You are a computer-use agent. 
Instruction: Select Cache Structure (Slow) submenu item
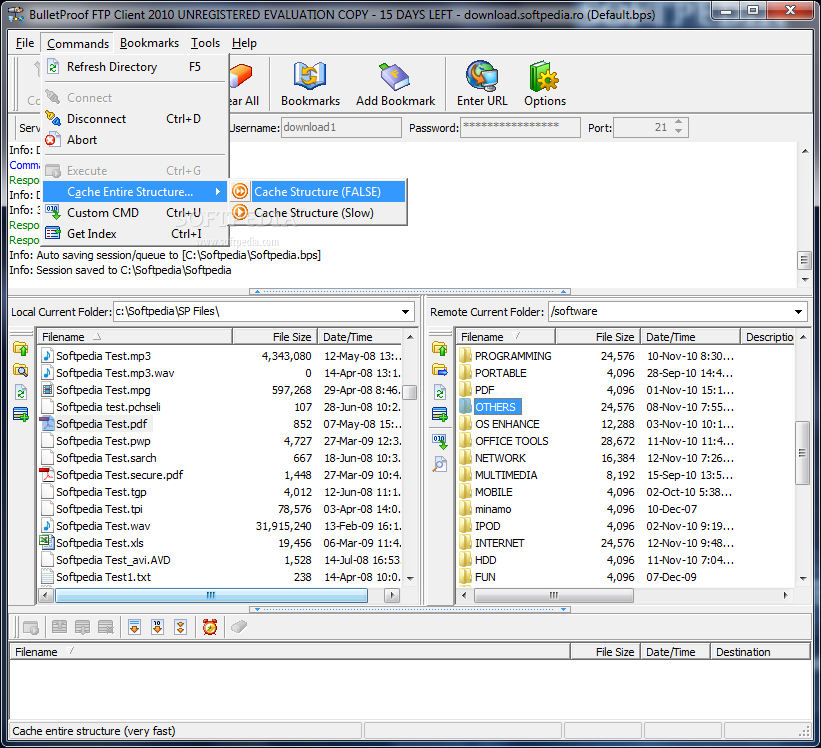coord(318,213)
